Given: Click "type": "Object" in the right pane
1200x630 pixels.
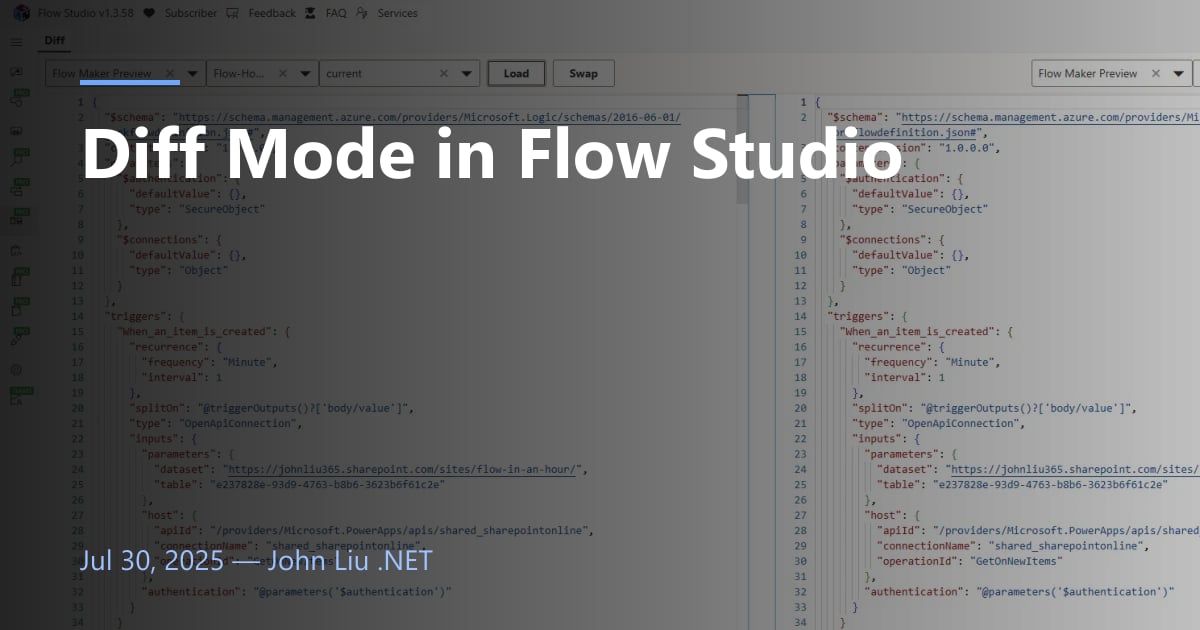Looking at the screenshot, I should 901,270.
